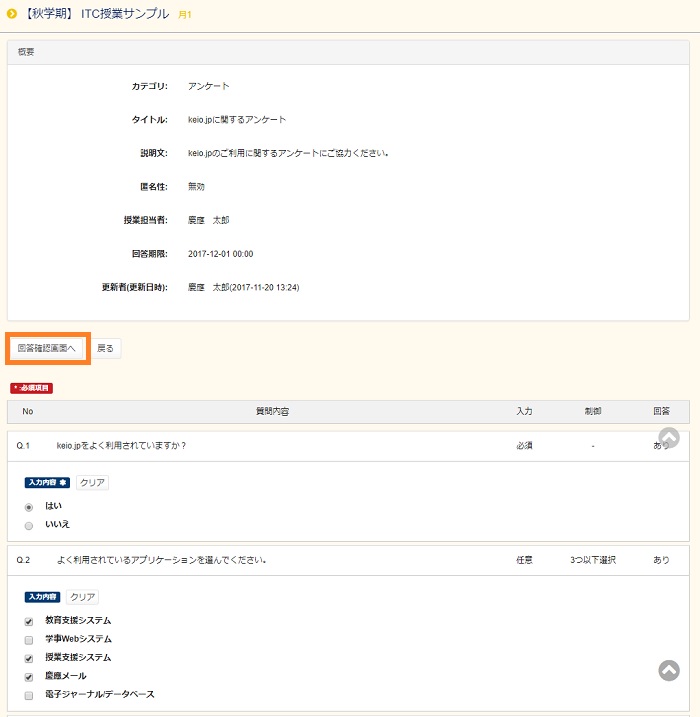Select the はい radio button
Viewport: 700px width, 717px height.
click(29, 507)
